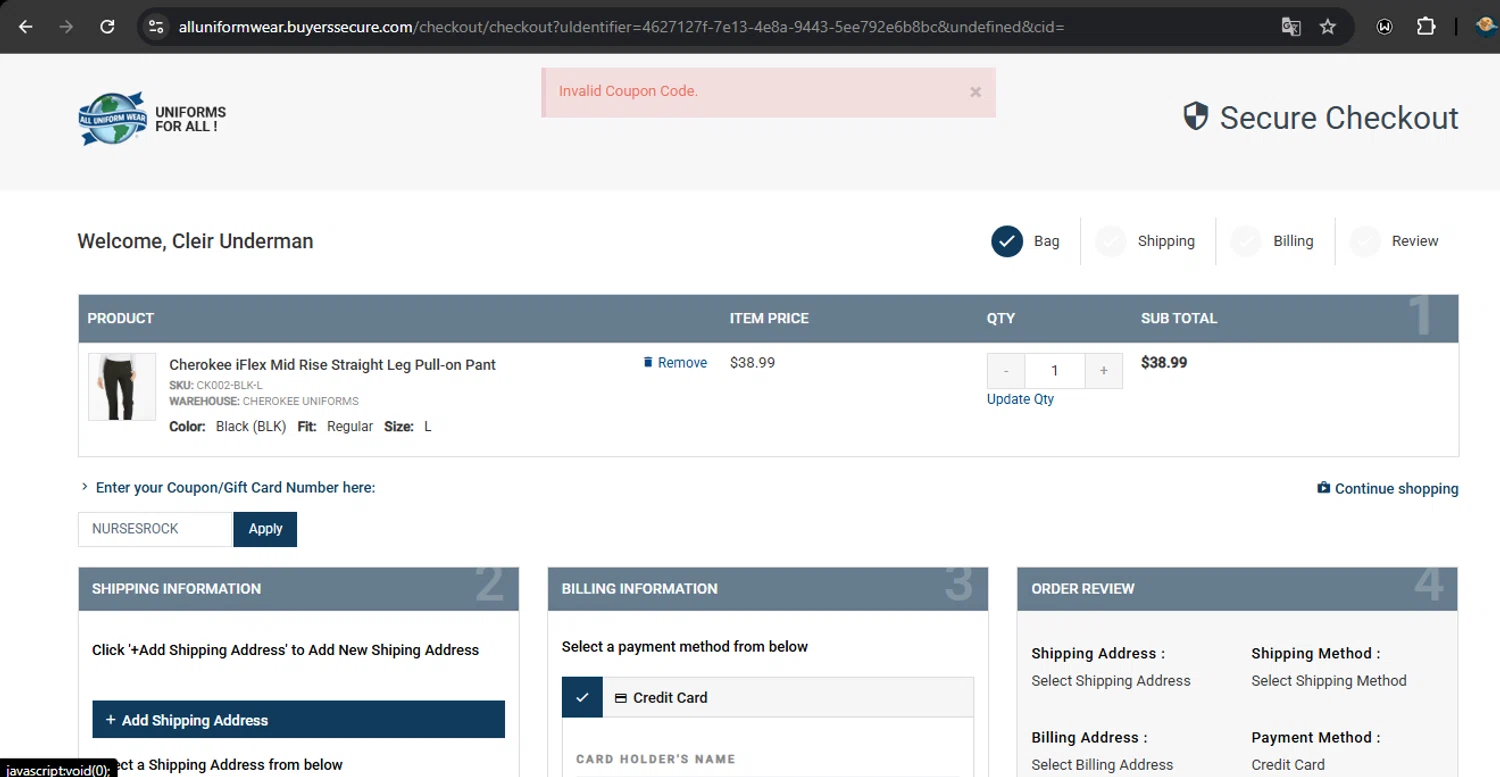Bookmark this page with the star icon
1500x777 pixels.
1328,27
